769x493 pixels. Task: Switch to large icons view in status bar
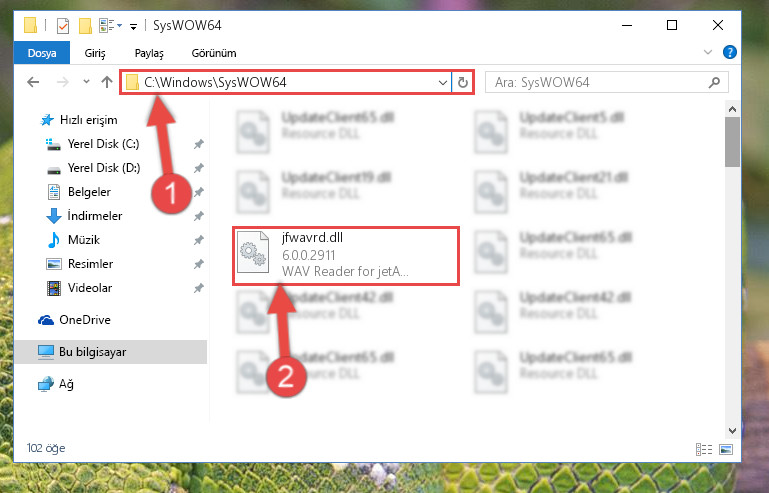coord(726,449)
